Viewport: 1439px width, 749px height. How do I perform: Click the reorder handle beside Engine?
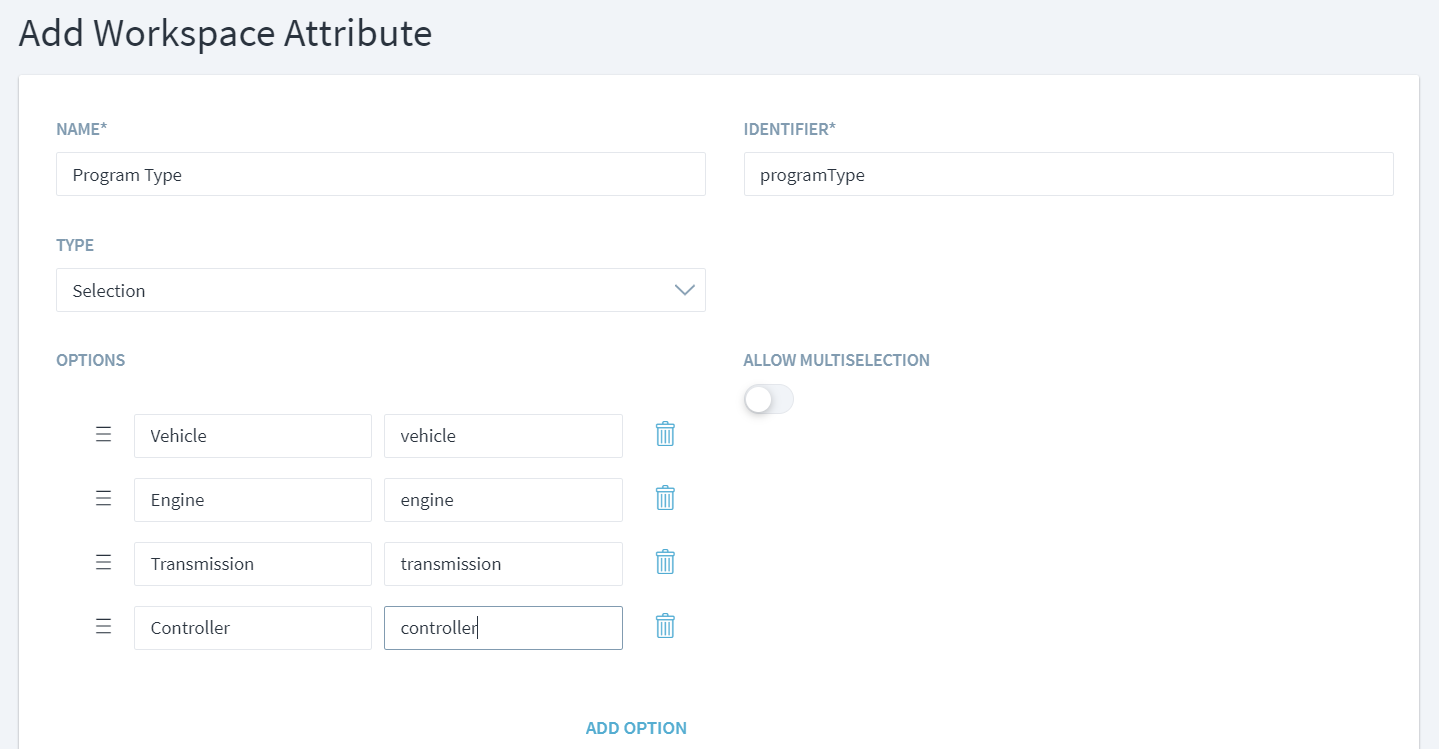point(103,498)
